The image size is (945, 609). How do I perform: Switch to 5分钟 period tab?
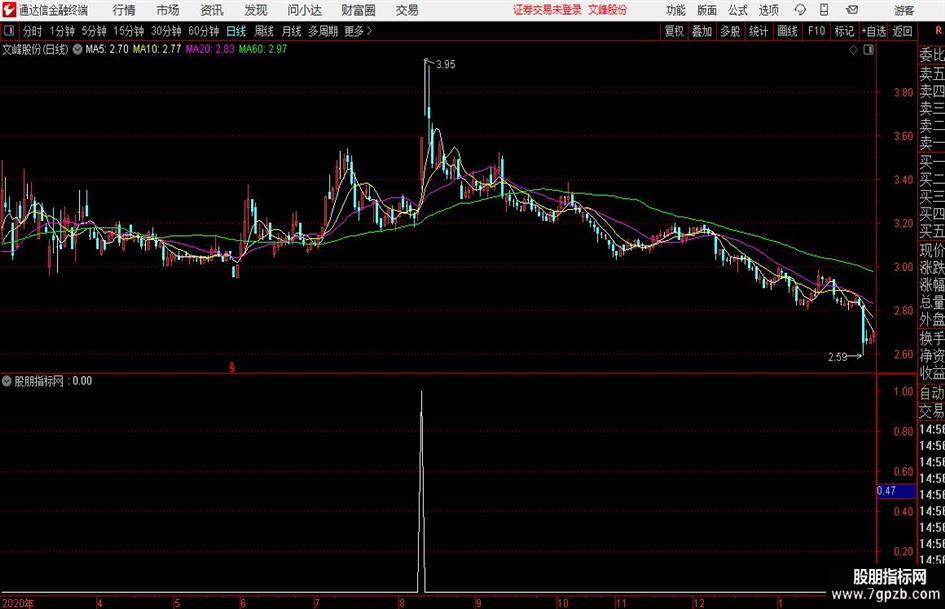[x=93, y=31]
